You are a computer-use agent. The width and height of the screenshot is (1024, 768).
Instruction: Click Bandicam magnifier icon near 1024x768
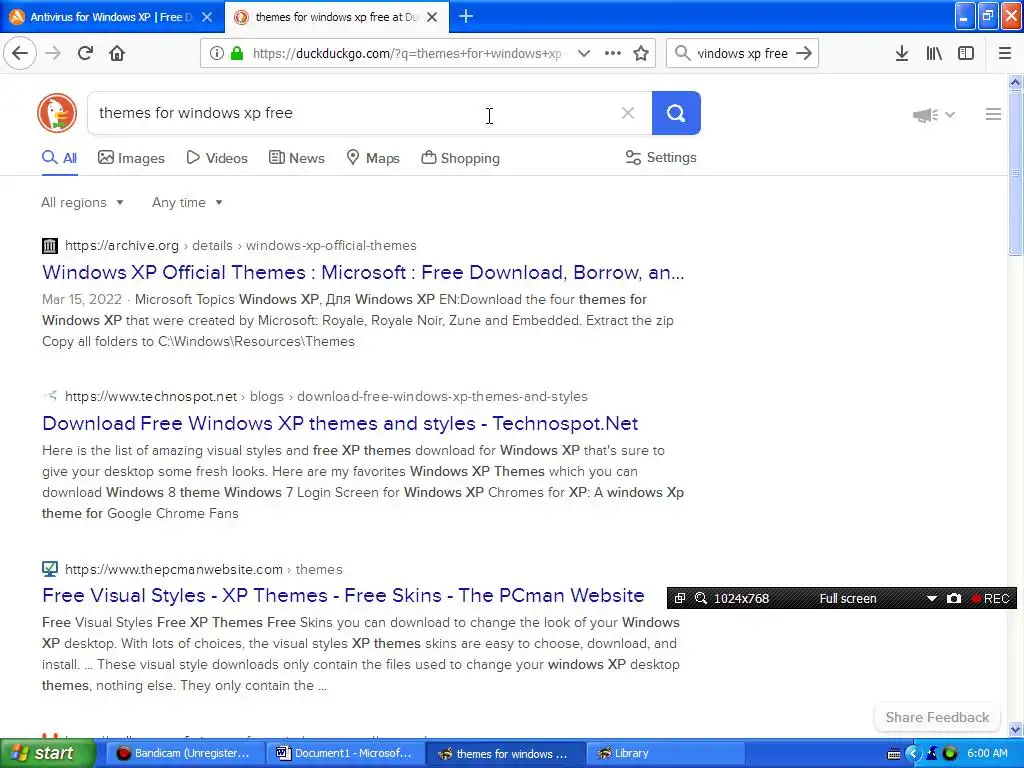tap(701, 598)
